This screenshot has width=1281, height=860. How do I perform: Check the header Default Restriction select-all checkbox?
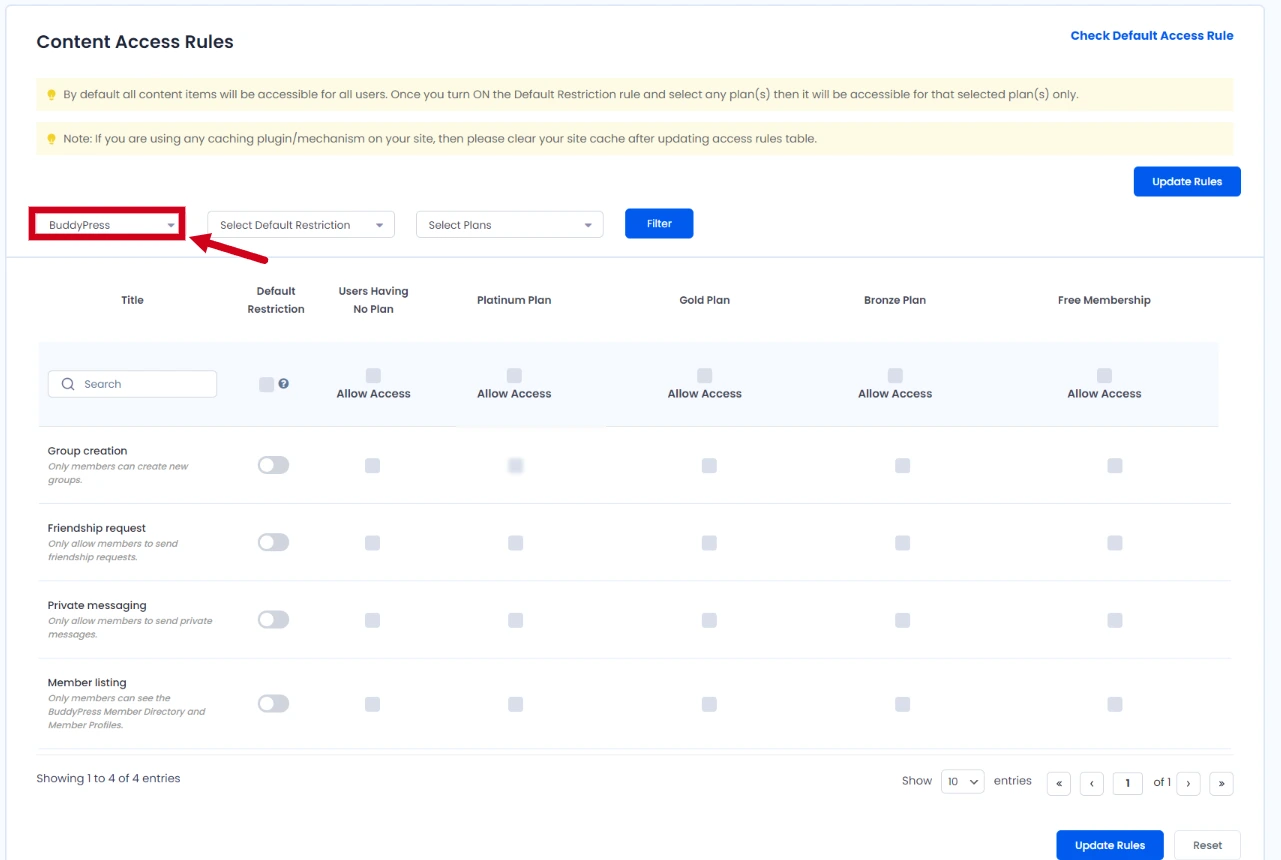[266, 384]
